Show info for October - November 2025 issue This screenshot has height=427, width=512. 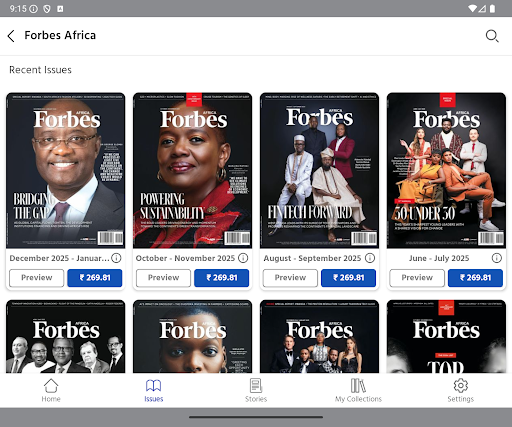[243, 258]
